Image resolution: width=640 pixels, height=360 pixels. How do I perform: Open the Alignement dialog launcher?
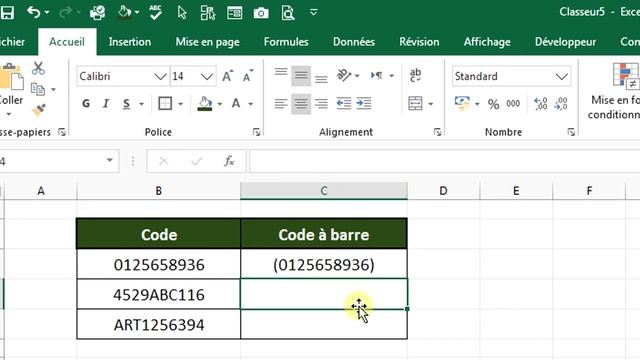click(x=438, y=132)
